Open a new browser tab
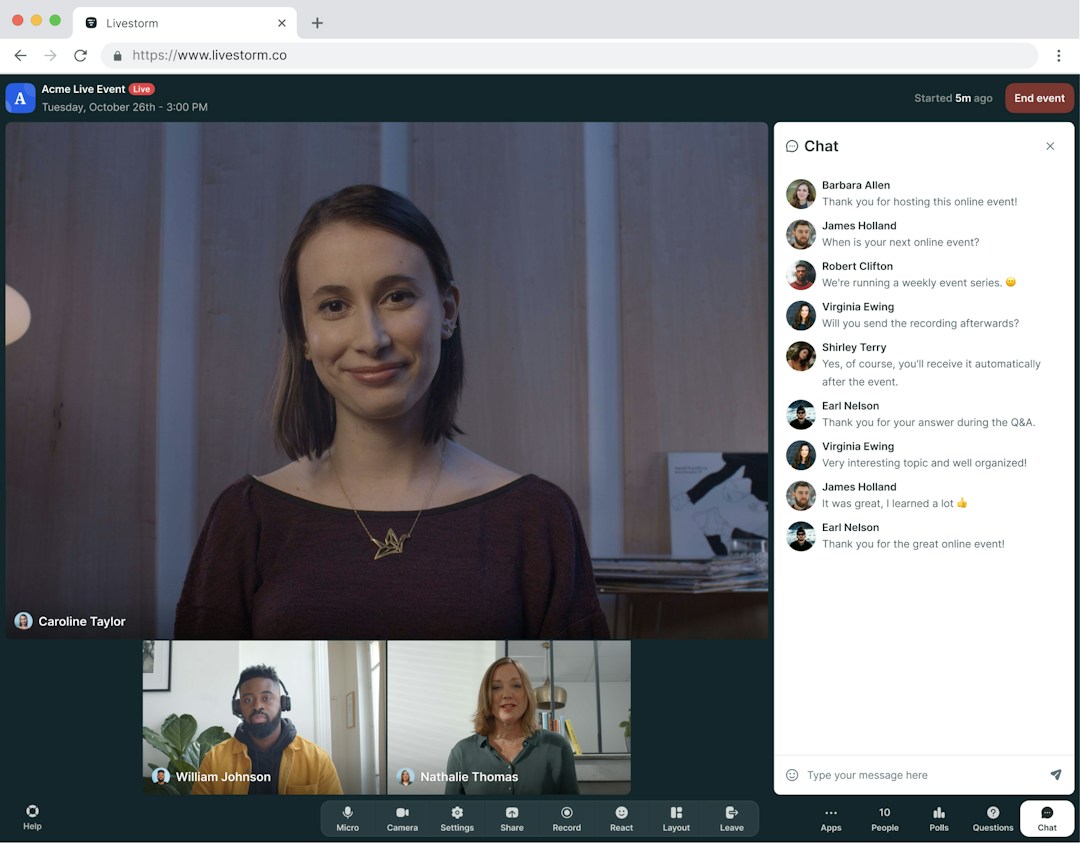Viewport: 1080px width, 844px height. click(x=317, y=23)
